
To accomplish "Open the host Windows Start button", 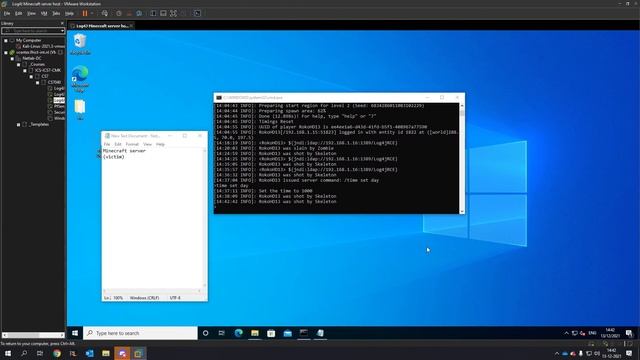I will pyautogui.click(x=8, y=353).
